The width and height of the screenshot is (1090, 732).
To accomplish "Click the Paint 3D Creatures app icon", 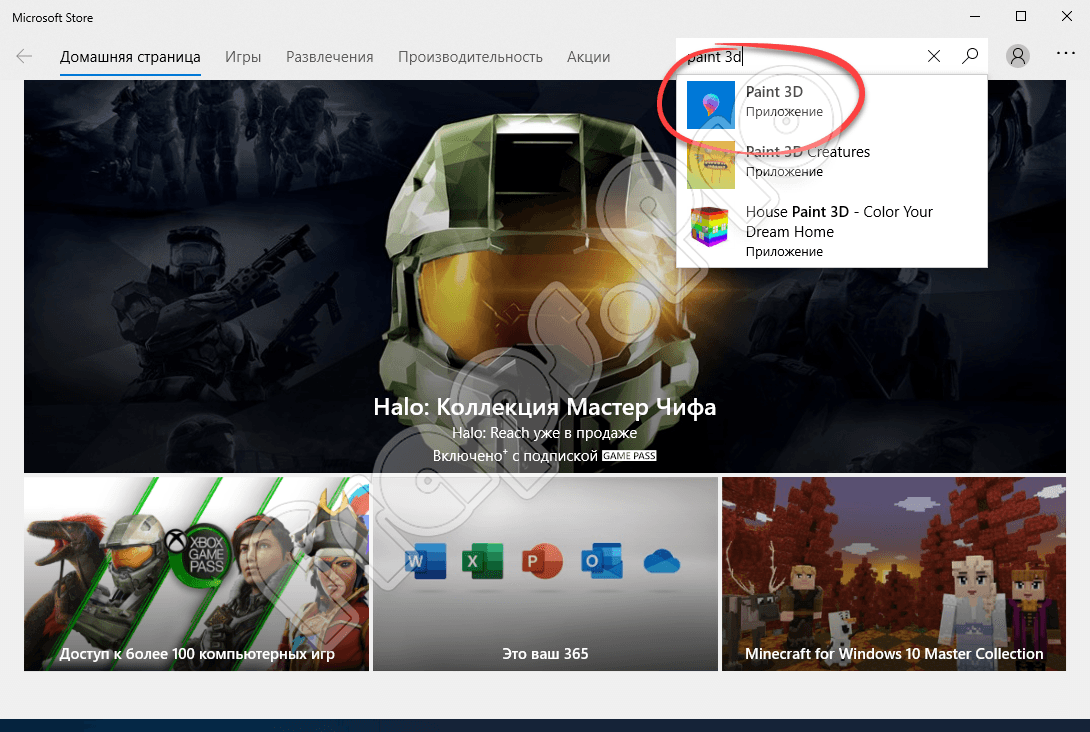I will tap(711, 164).
